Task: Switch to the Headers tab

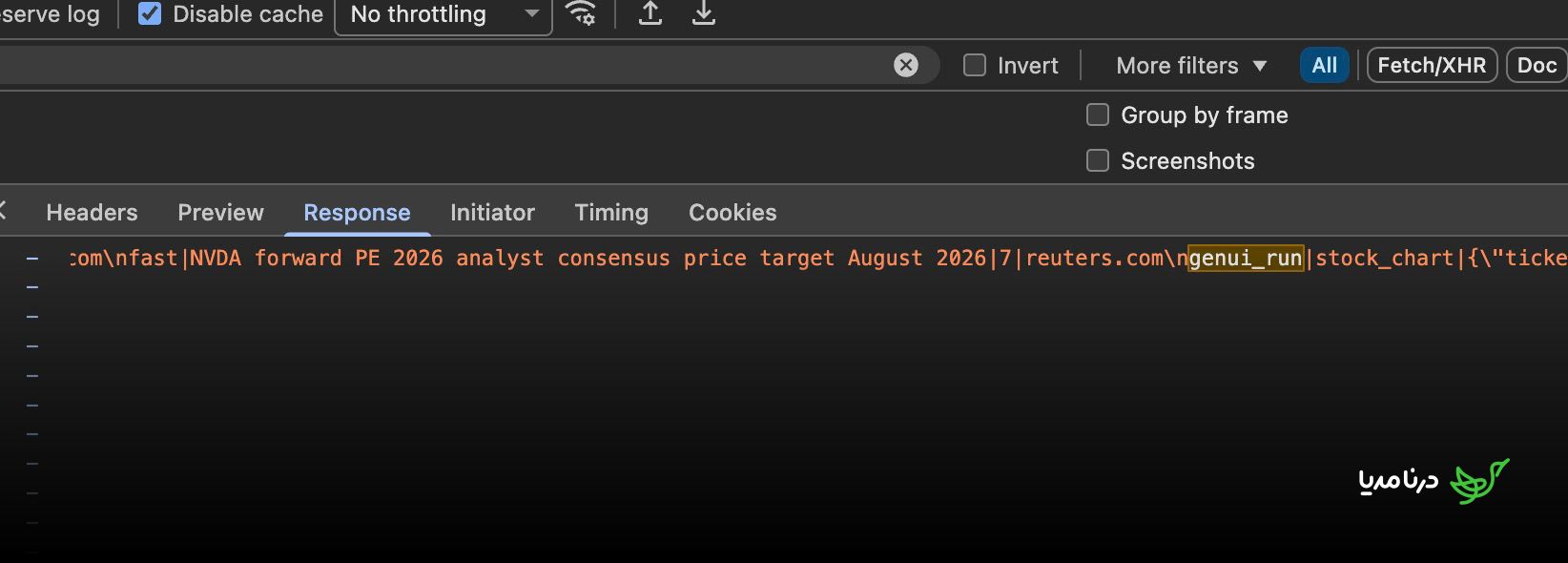Action: [x=92, y=212]
